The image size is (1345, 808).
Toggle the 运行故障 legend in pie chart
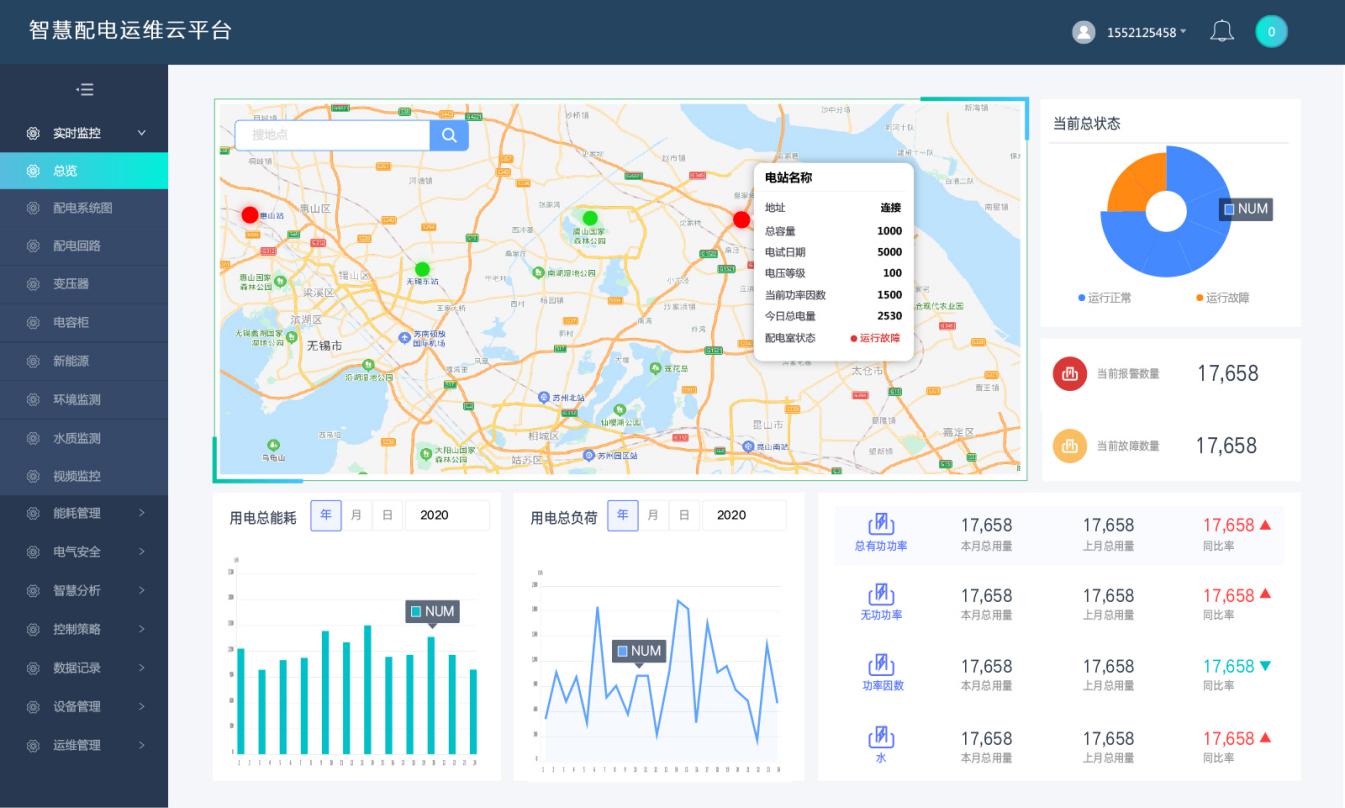[x=1221, y=298]
